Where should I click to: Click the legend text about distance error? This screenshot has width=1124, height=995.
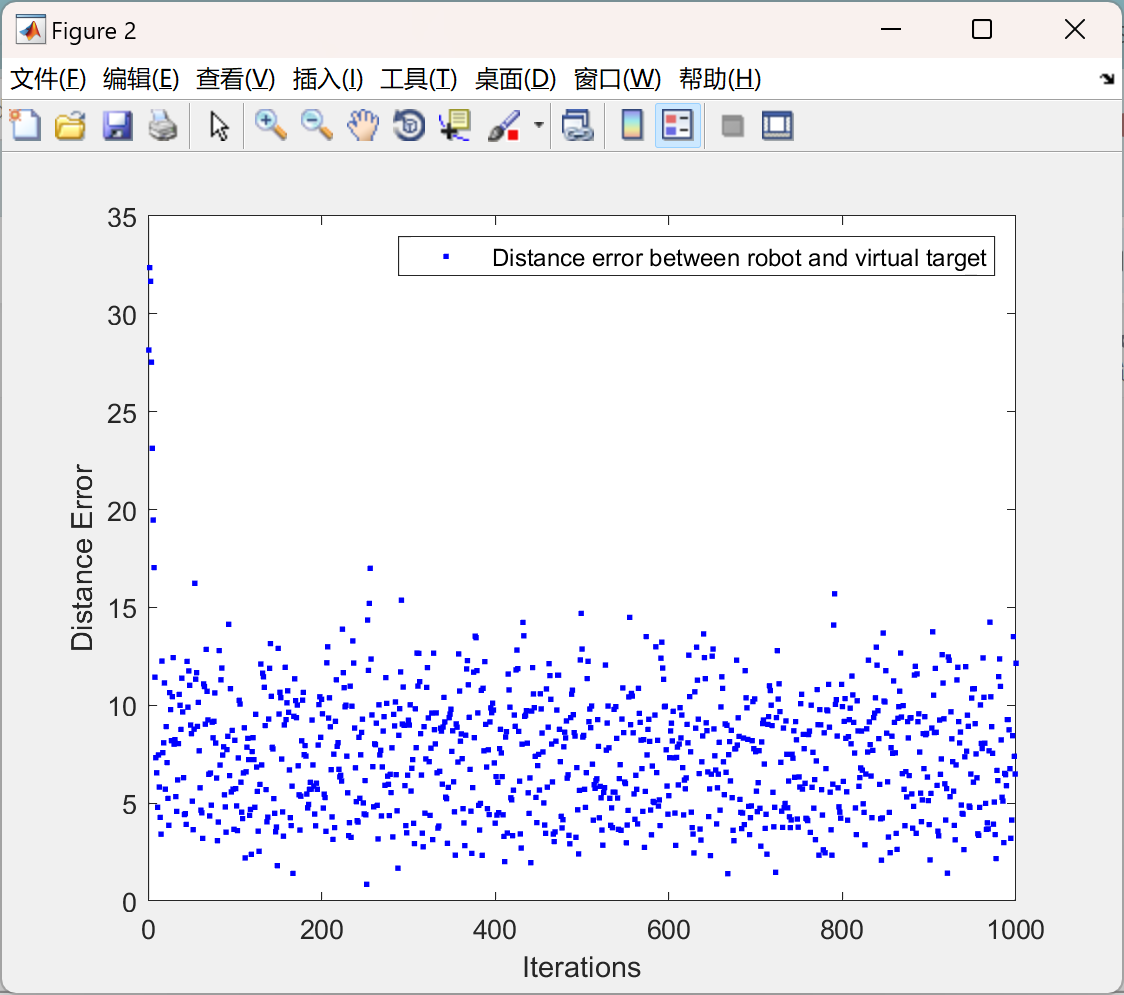click(739, 257)
